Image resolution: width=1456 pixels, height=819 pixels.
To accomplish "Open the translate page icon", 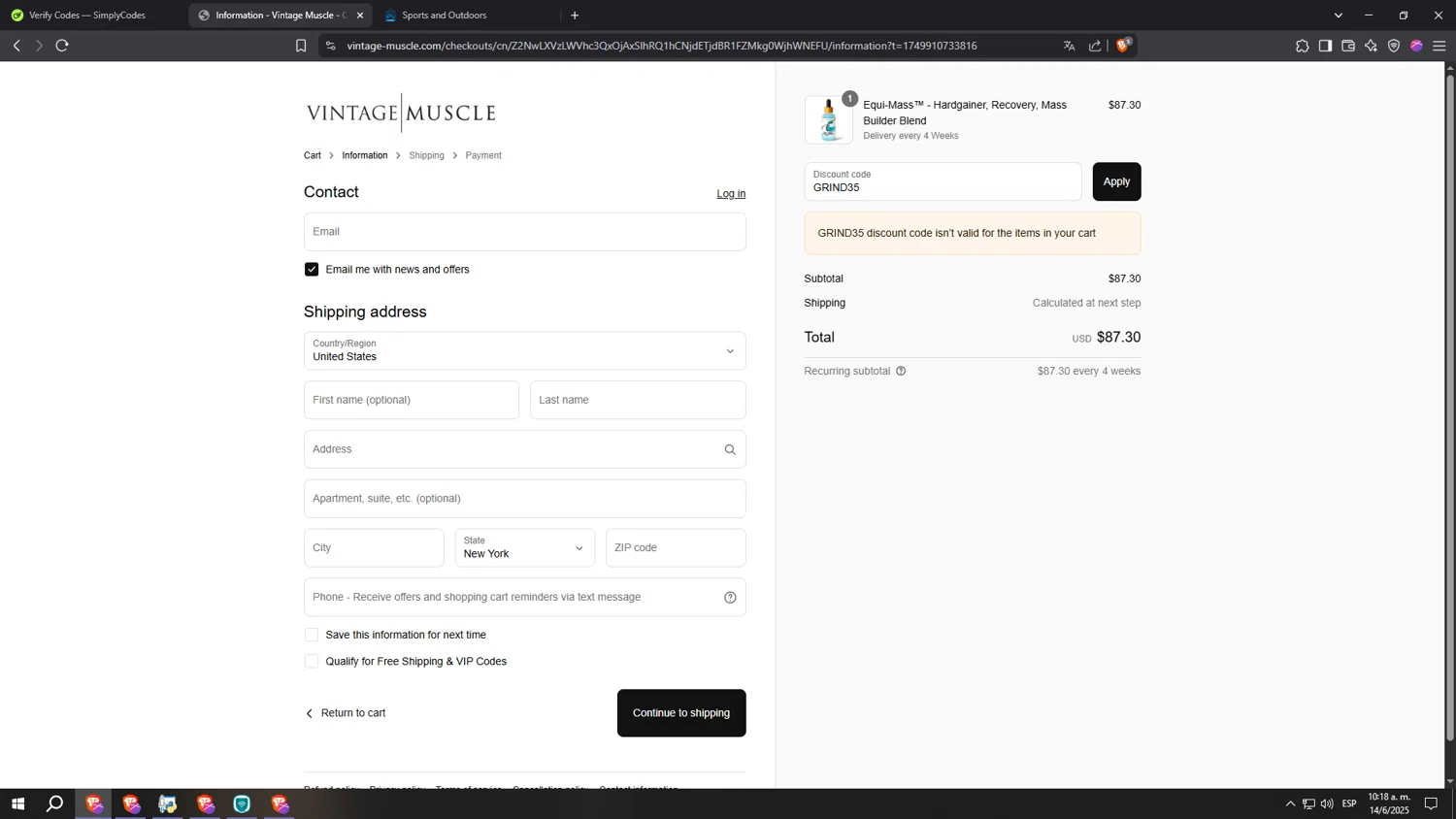I will click(x=1069, y=46).
